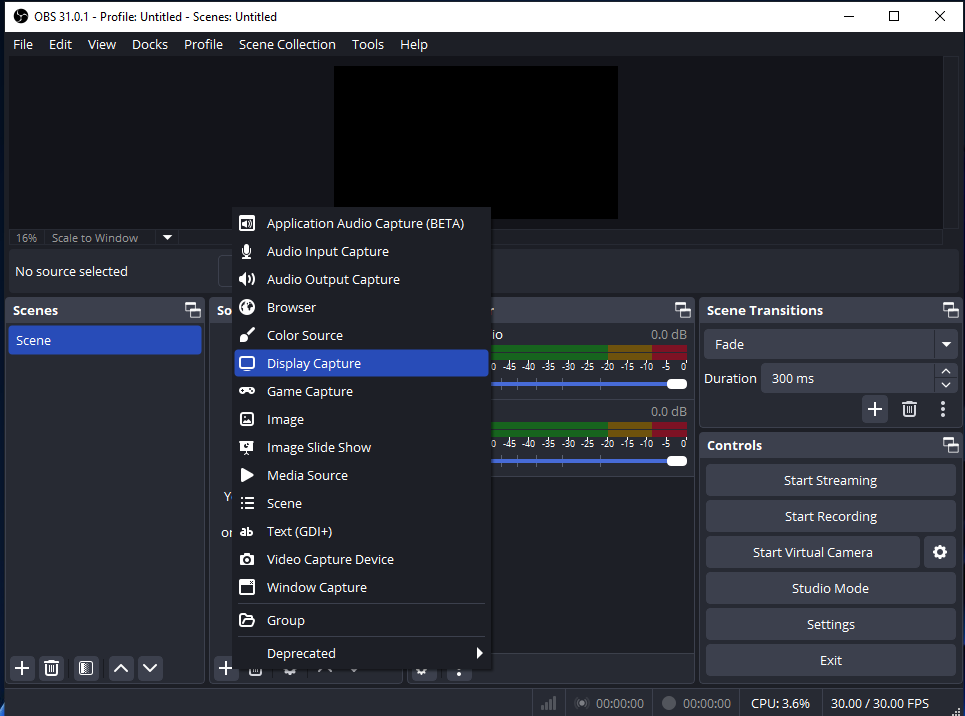Open preview scaling dropdown arrow
This screenshot has height=716, width=965.
click(167, 238)
